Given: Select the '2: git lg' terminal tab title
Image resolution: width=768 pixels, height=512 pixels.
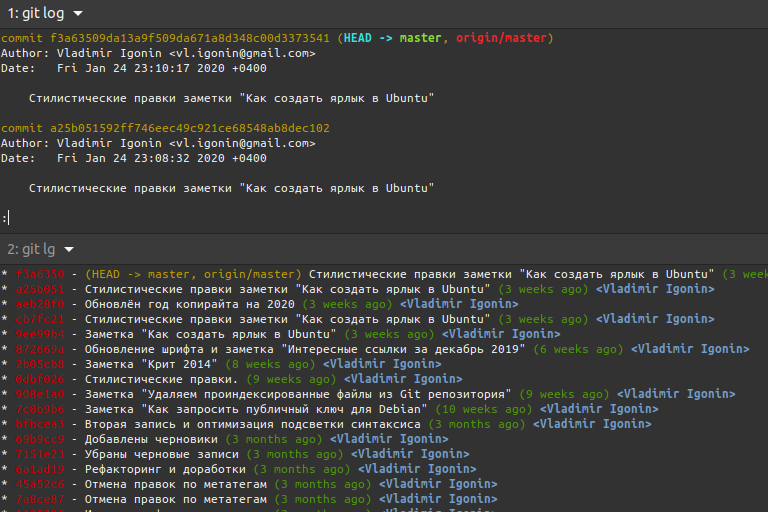Looking at the screenshot, I should click(31, 249).
